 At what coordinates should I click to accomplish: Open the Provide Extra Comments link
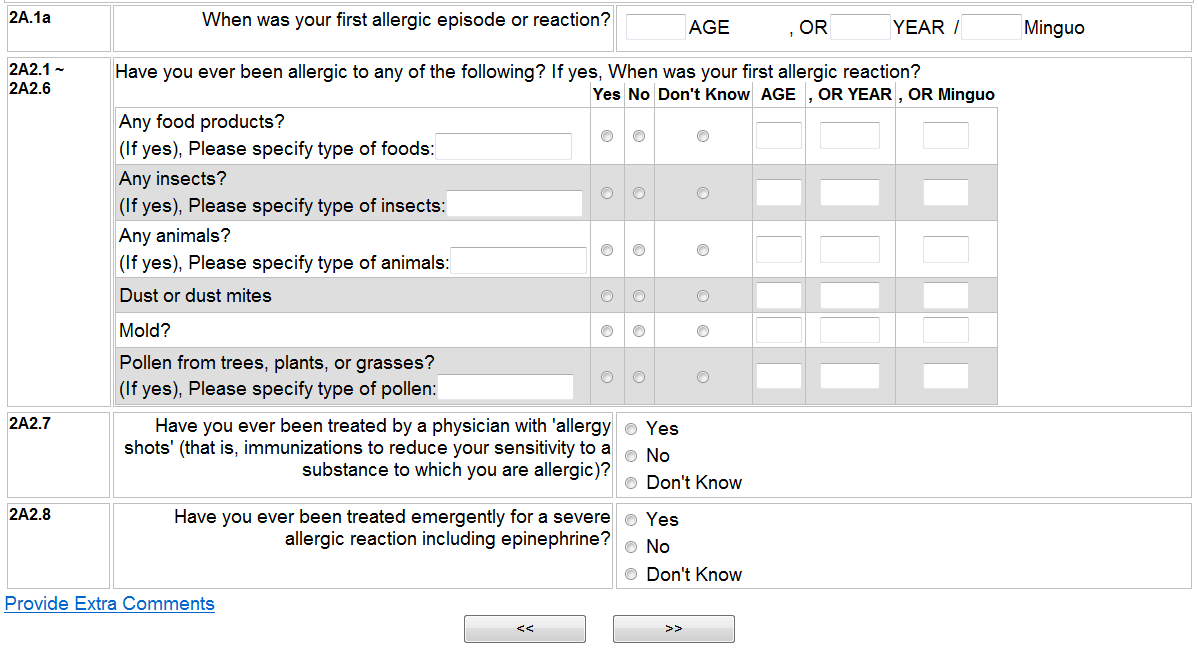[110, 604]
